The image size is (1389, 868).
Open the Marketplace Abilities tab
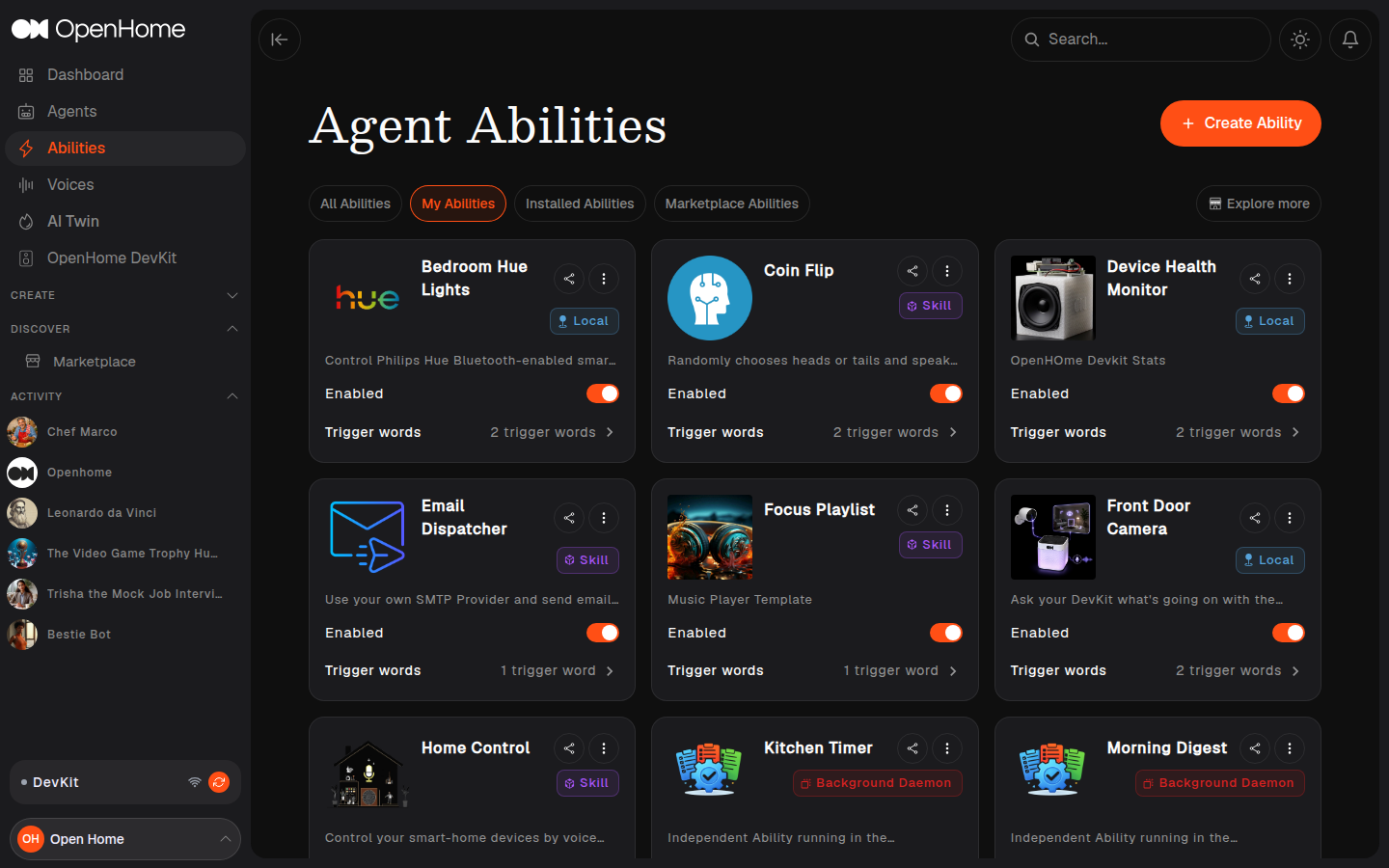[732, 203]
